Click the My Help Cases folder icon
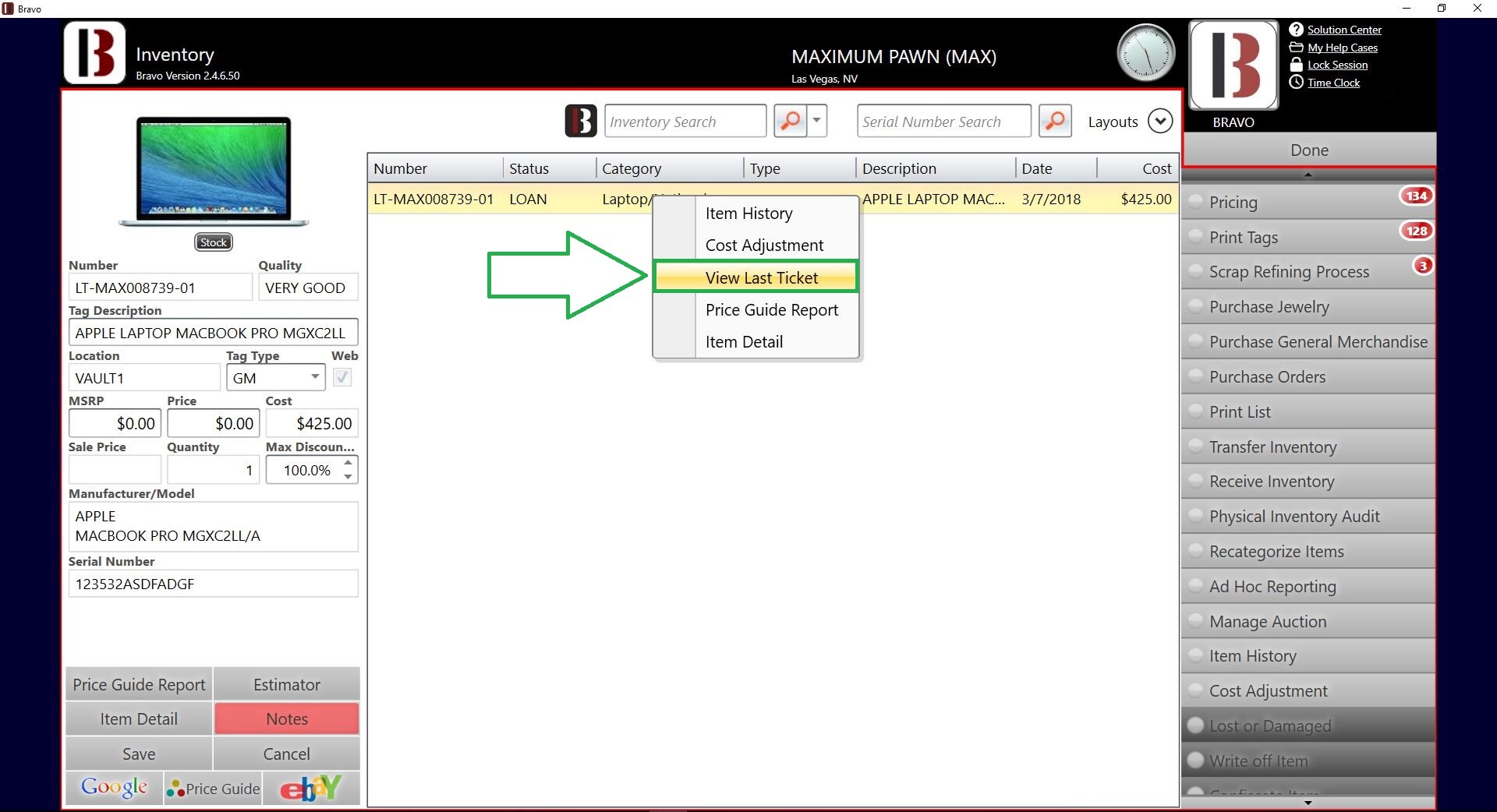This screenshot has height=812, width=1497. [1296, 48]
